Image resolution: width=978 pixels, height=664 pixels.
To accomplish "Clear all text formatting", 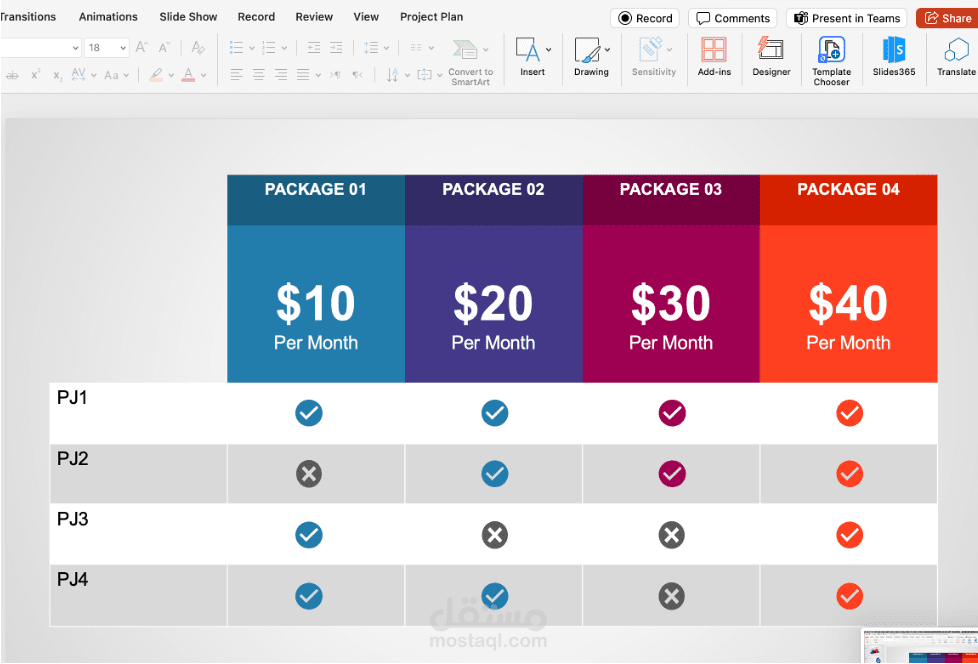I will (198, 47).
